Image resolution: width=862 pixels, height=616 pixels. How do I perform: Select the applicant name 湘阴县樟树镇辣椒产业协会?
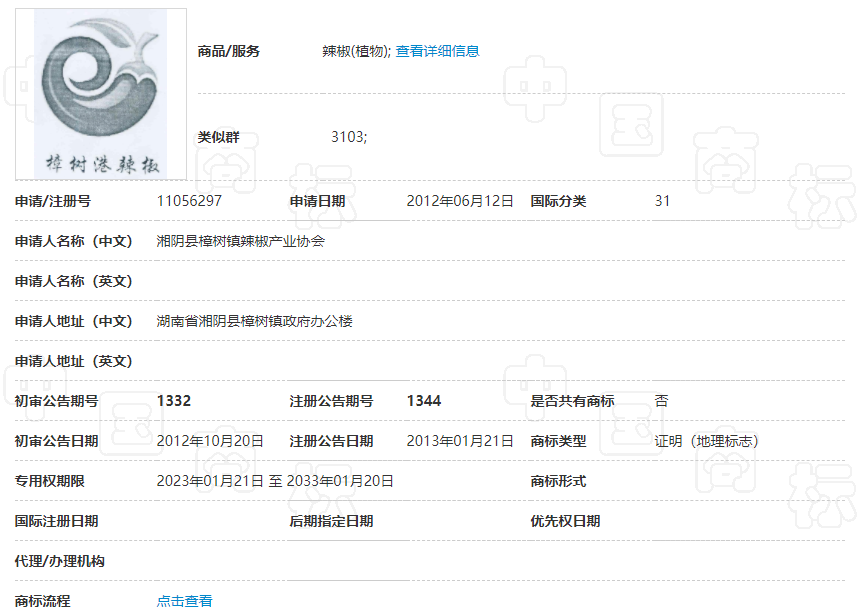[241, 241]
